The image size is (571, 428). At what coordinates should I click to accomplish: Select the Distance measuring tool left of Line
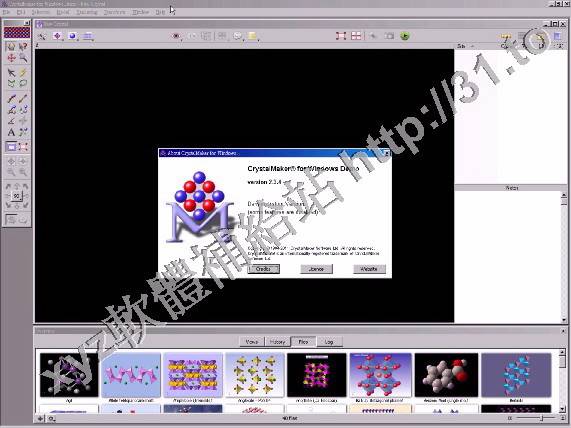(x=11, y=98)
